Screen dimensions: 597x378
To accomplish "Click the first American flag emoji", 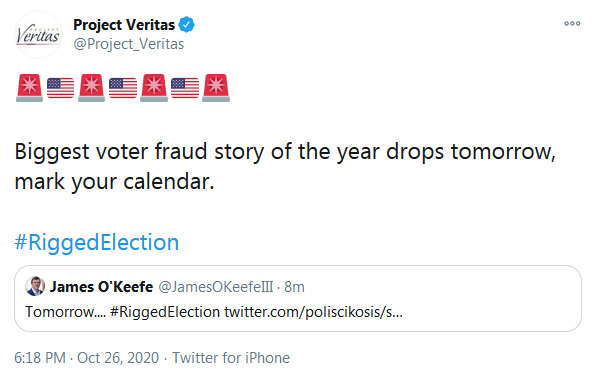I will (61, 88).
